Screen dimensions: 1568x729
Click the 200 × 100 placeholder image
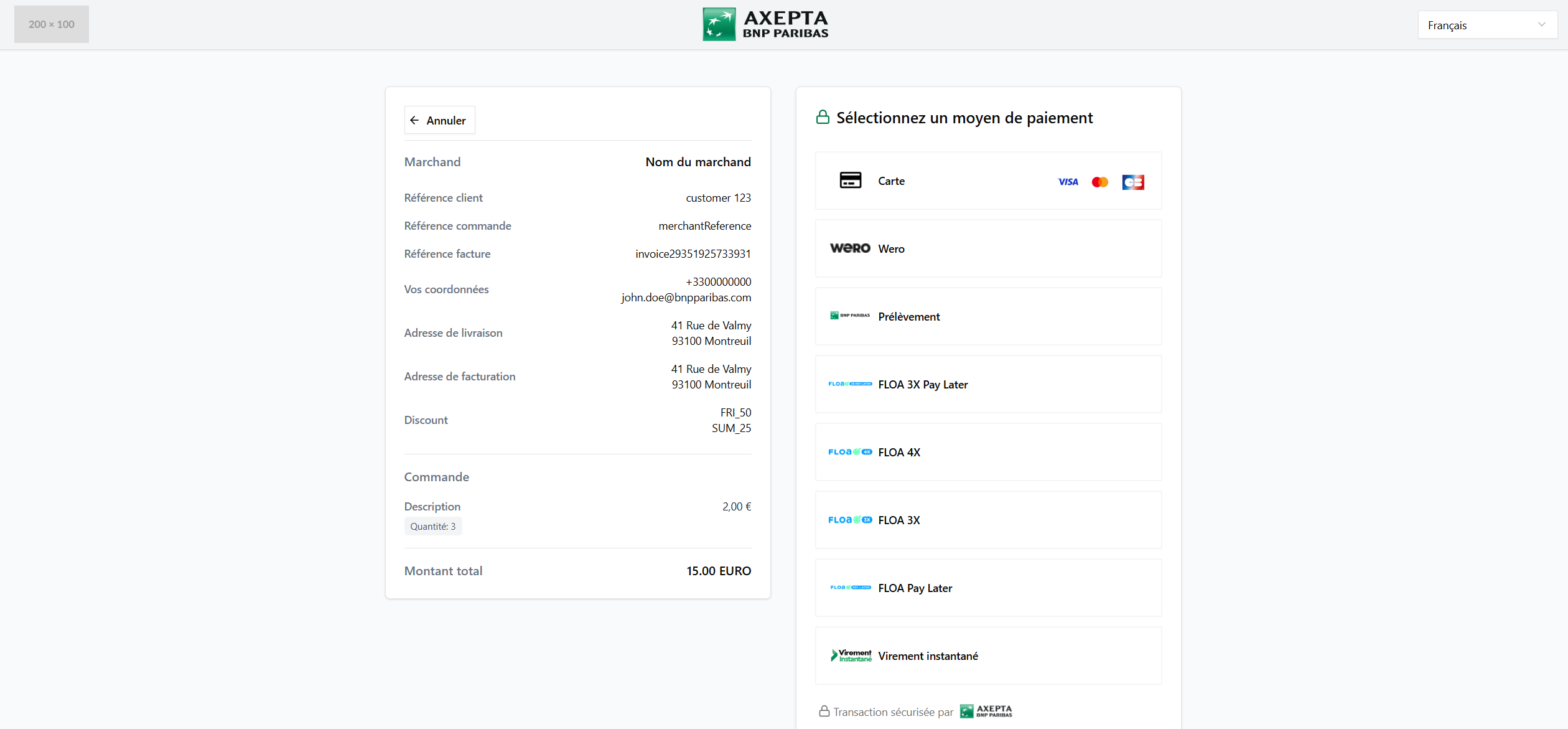[52, 24]
